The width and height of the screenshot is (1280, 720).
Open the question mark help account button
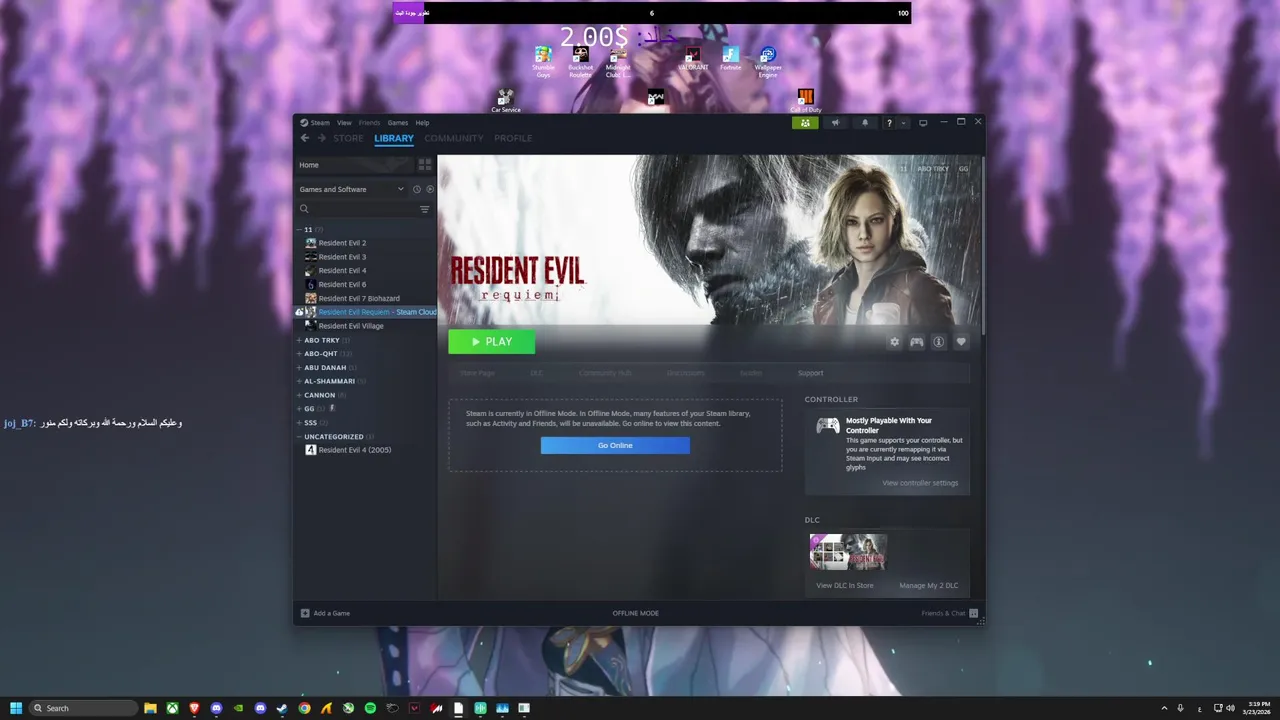(x=889, y=123)
